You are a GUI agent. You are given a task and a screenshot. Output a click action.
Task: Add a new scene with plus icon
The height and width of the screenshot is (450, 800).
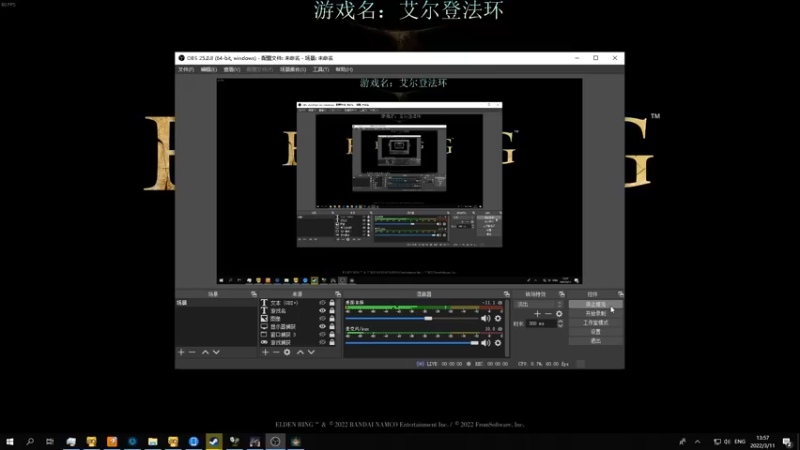coord(181,352)
